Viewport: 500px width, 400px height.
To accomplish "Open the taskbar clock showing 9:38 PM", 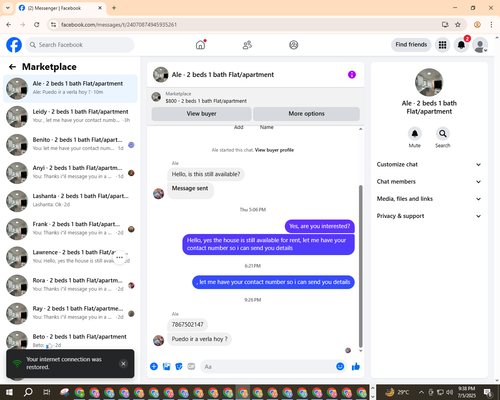I will click(466, 392).
